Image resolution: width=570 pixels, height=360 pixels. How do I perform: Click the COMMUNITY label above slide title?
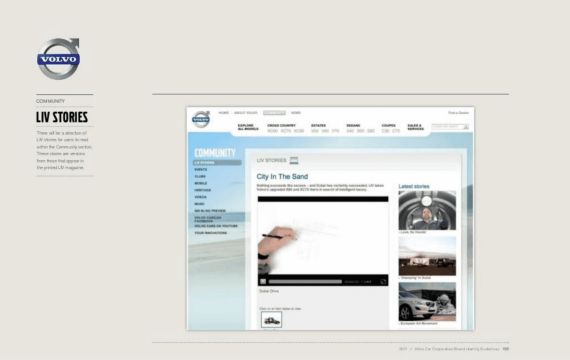pyautogui.click(x=50, y=101)
